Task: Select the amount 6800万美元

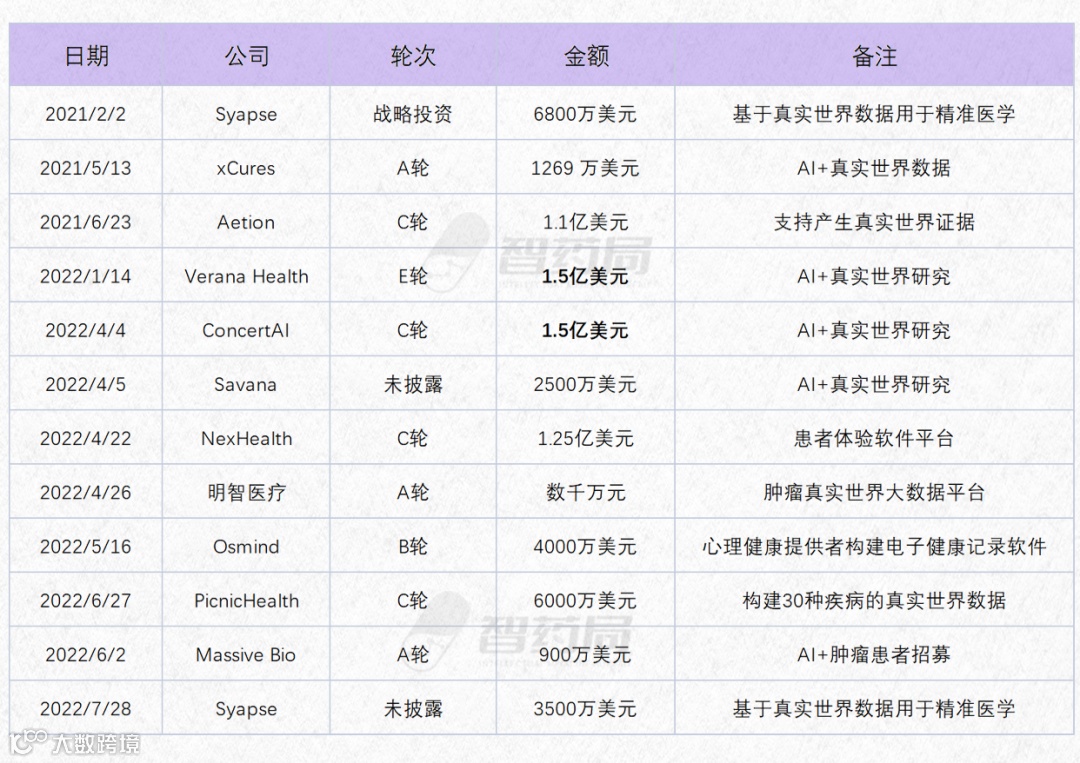Action: 585,114
